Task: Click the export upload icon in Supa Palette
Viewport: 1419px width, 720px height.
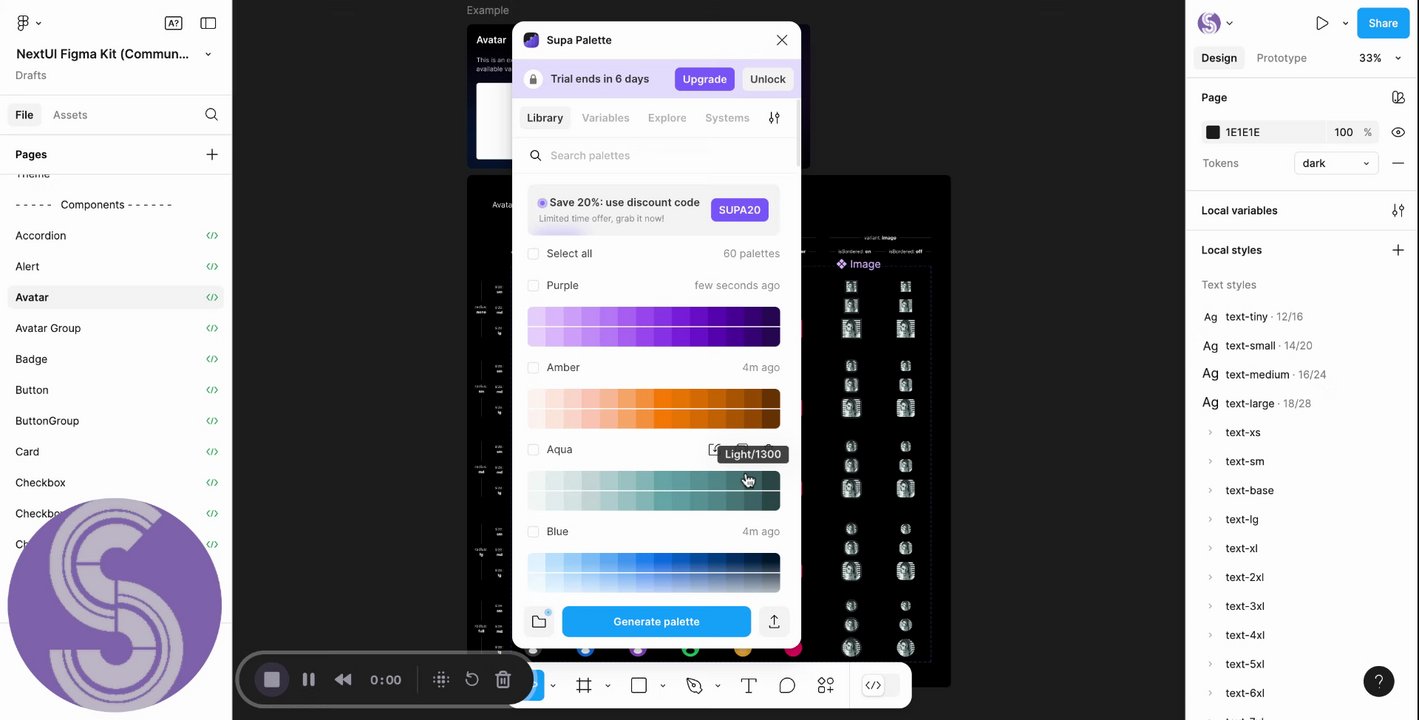Action: (x=774, y=622)
